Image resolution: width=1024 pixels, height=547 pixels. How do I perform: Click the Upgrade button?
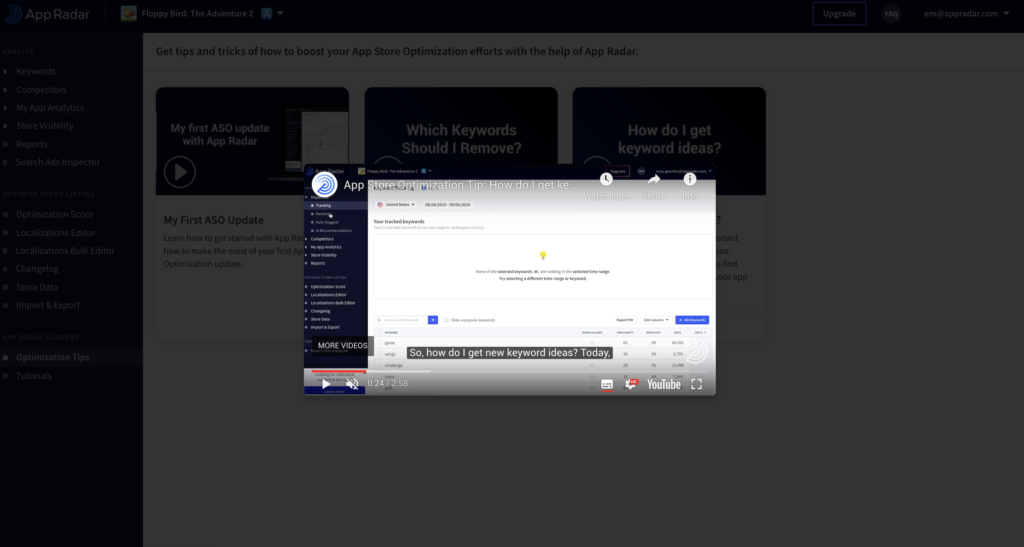839,13
